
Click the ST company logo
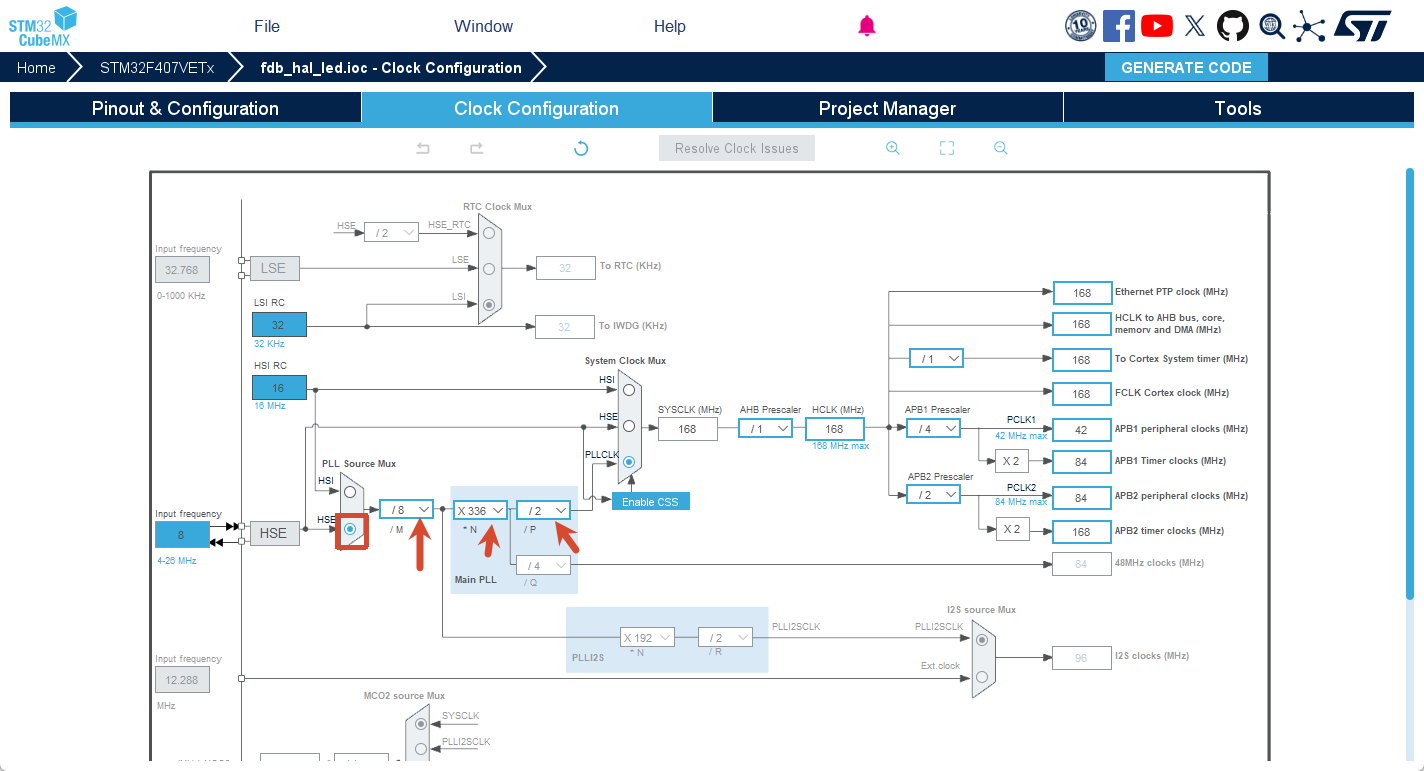coord(1363,26)
